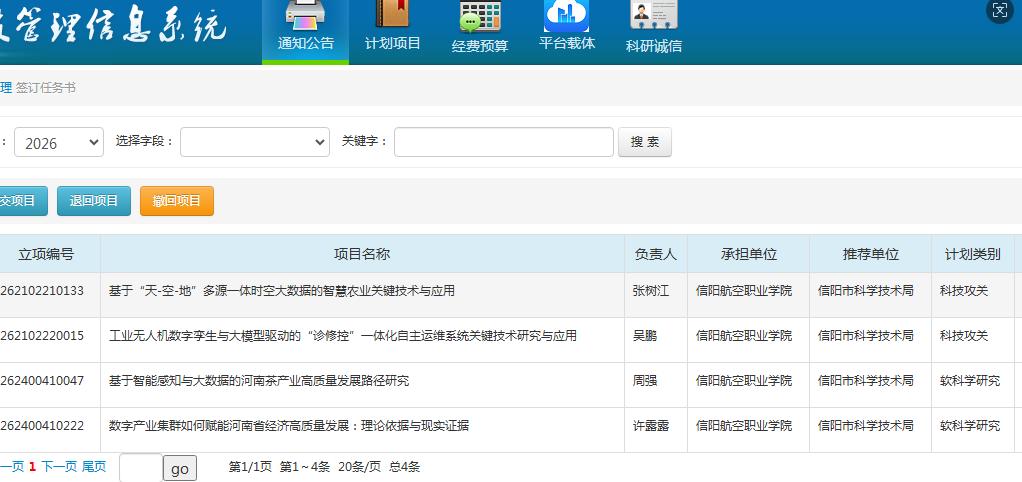Click 软科学研究 in 周强's row
This screenshot has height=482, width=1022.
(969, 381)
